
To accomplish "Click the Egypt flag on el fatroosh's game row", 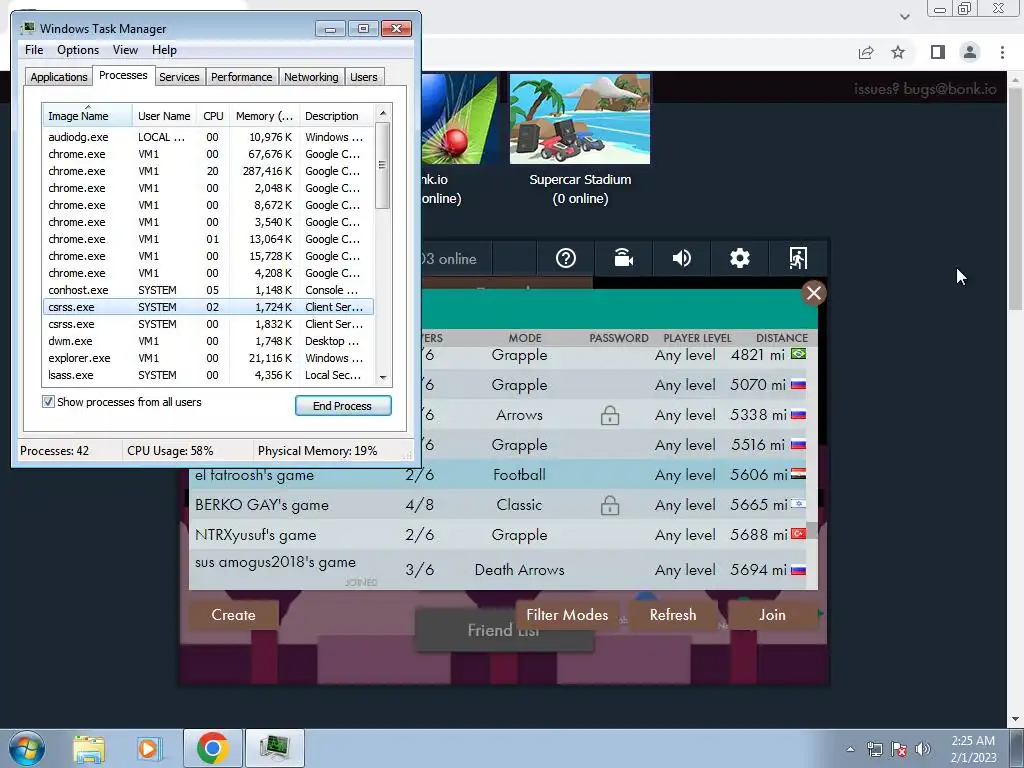I will (x=798, y=474).
